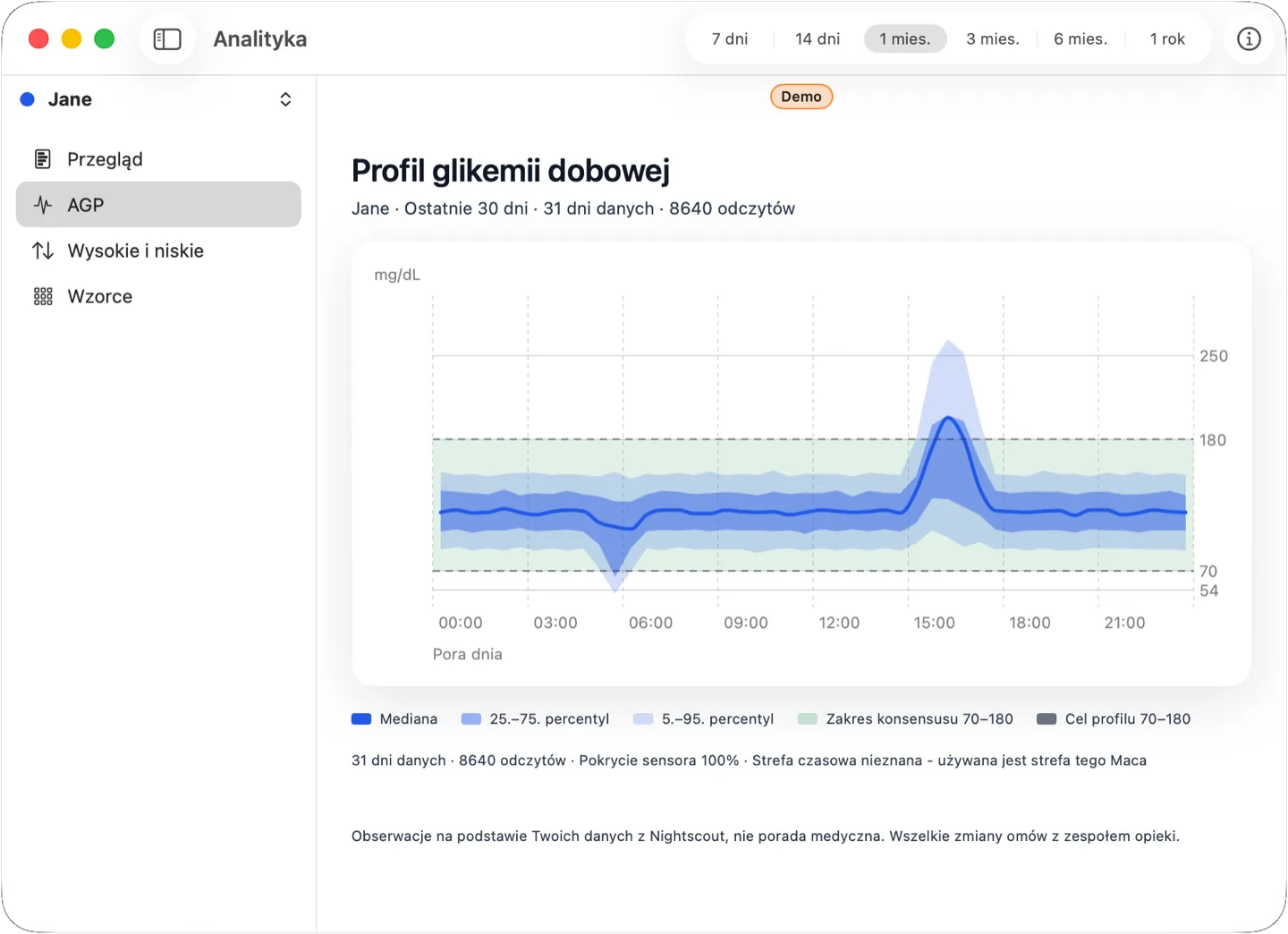Click the 54 y-axis value

pos(1209,590)
